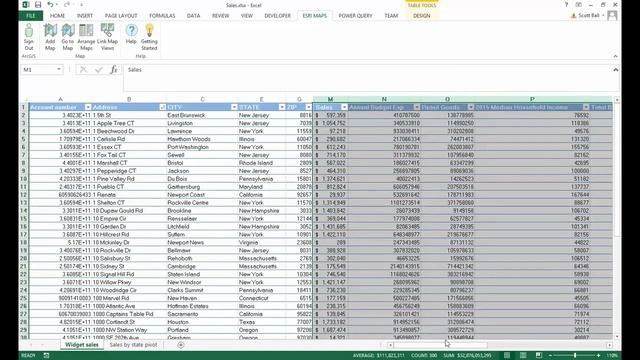Switch to the FORMULAS ribbon tab
Image resolution: width=640 pixels, height=360 pixels.
[162, 16]
